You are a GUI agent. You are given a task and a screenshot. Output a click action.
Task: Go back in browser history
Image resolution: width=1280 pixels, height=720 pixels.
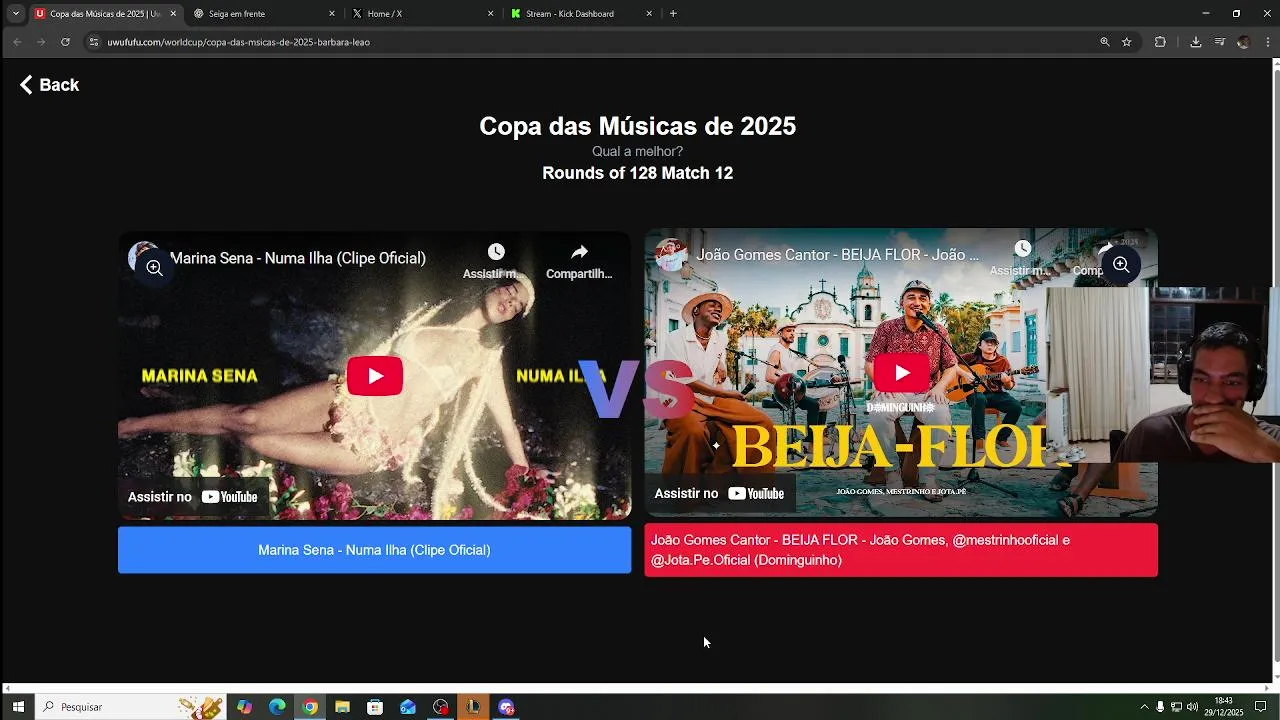pyautogui.click(x=17, y=42)
